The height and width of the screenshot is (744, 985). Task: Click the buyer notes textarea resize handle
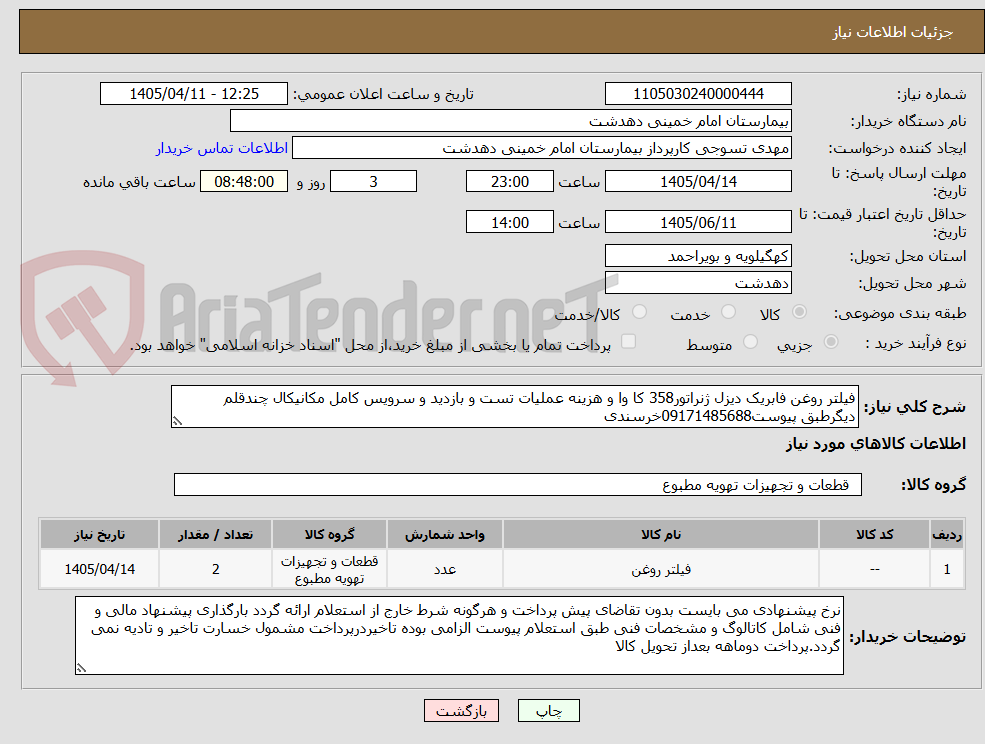(x=81, y=668)
